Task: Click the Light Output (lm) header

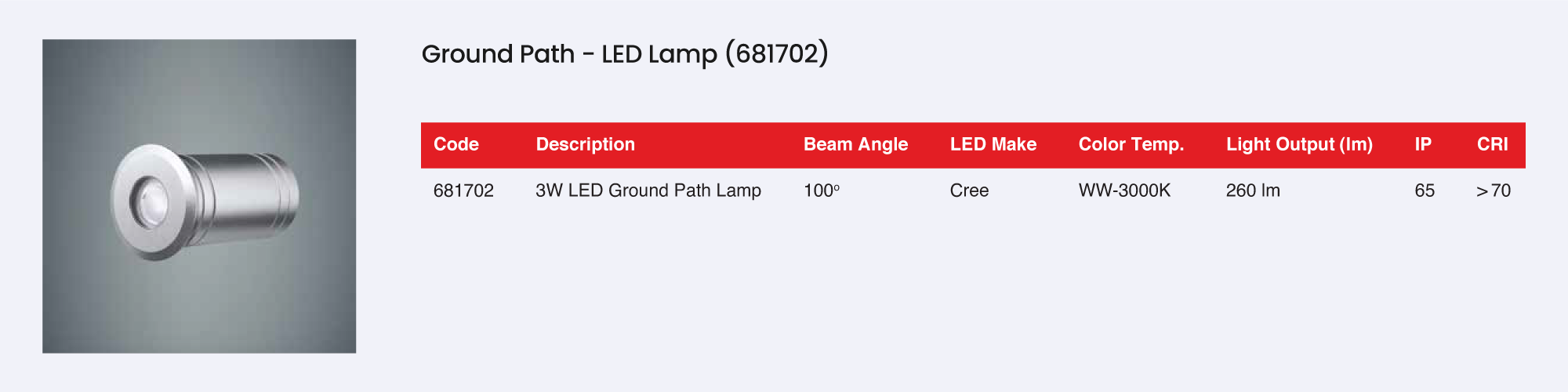Action: point(1299,144)
